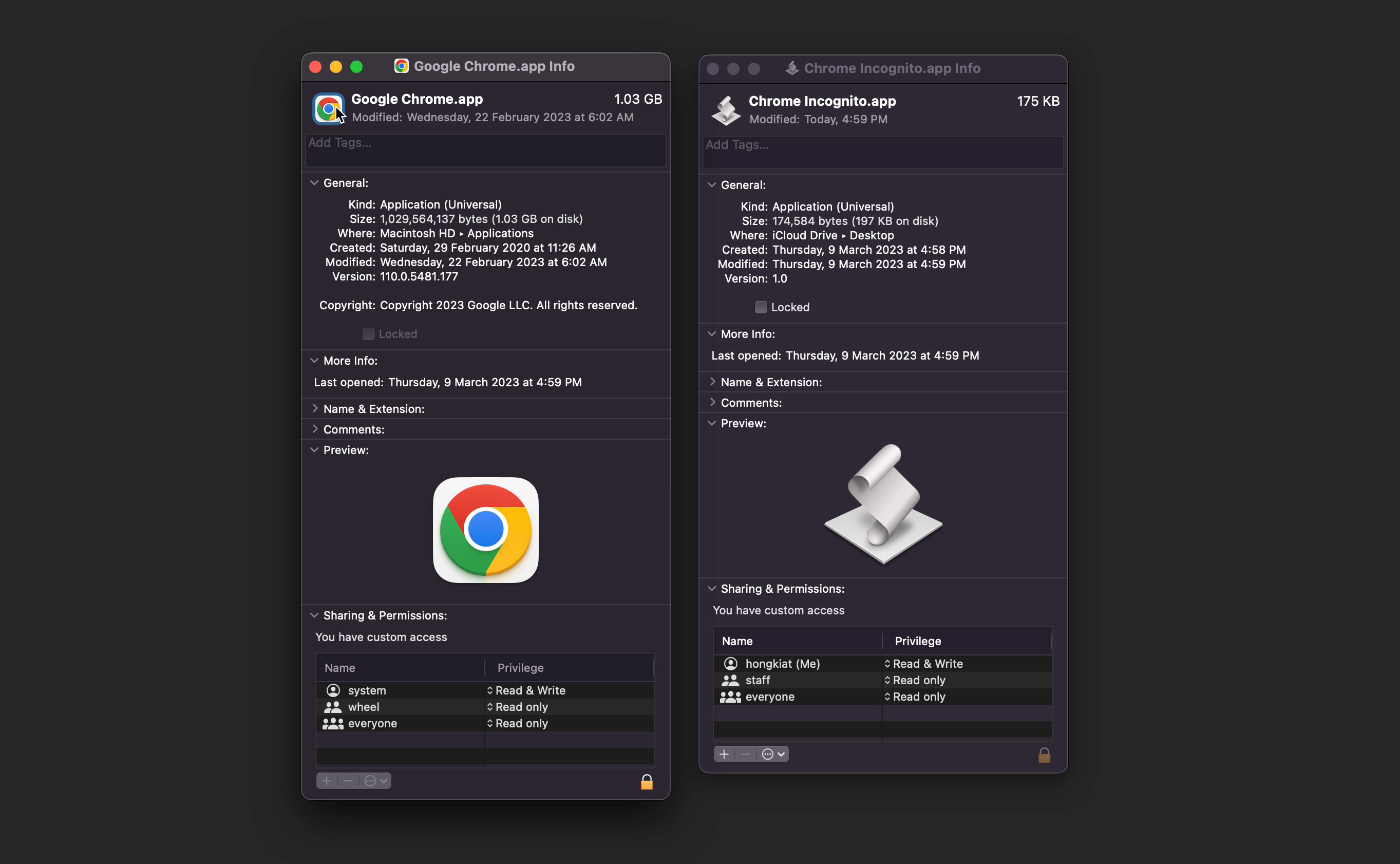Viewport: 1400px width, 864px height.
Task: Click the Chrome Incognito title bar proxy icon
Action: 792,68
